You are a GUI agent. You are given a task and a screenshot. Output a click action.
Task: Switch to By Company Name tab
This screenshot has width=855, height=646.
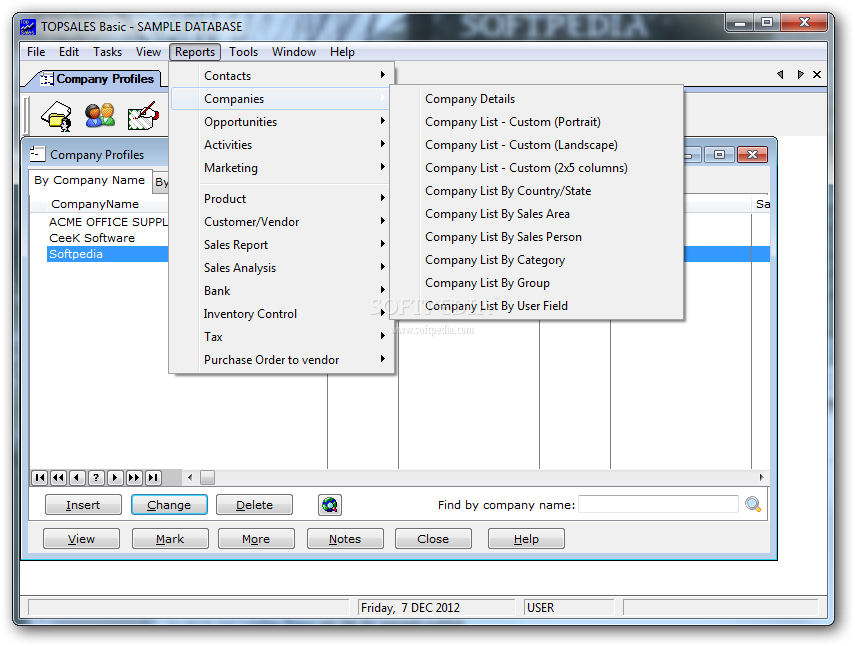click(x=89, y=180)
